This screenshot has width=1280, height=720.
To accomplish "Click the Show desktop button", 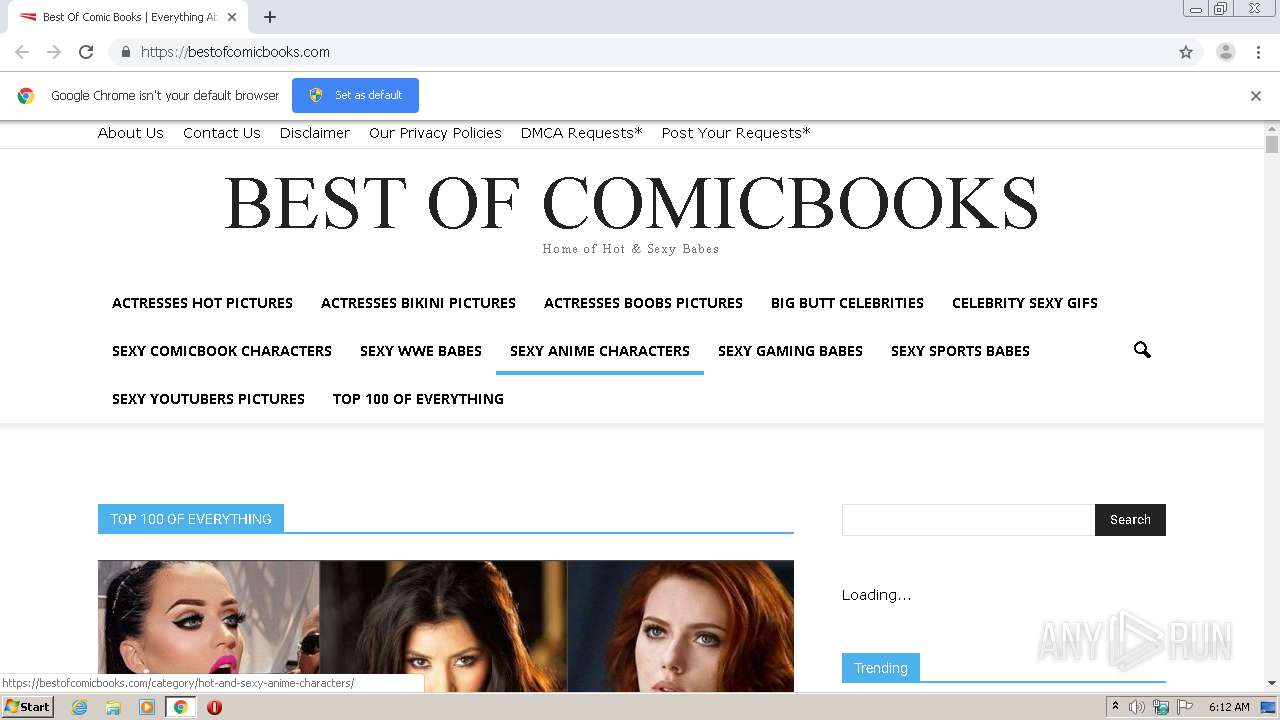I will click(1268, 707).
